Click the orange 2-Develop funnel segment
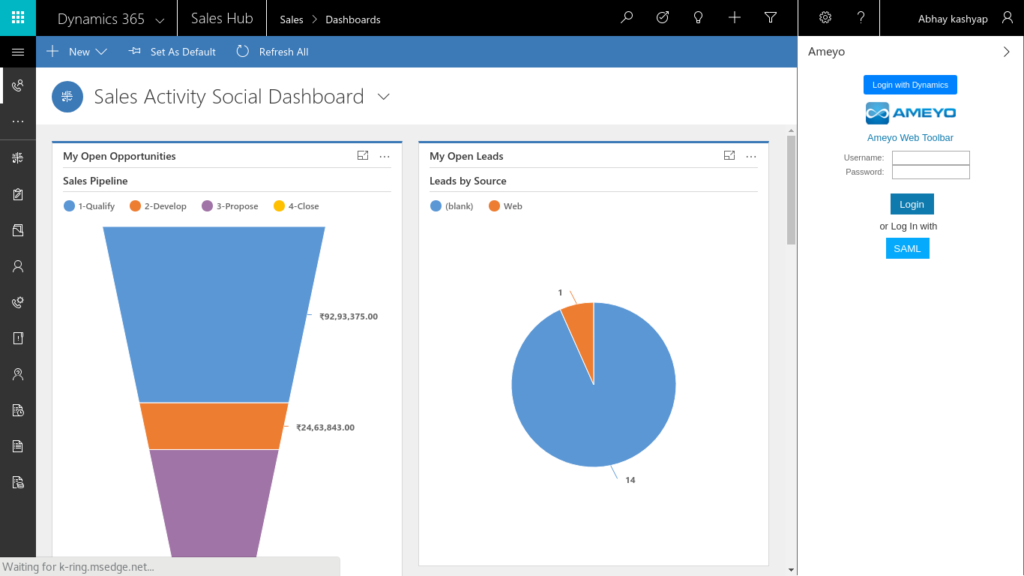Screen dimensions: 1024x576 (214, 426)
